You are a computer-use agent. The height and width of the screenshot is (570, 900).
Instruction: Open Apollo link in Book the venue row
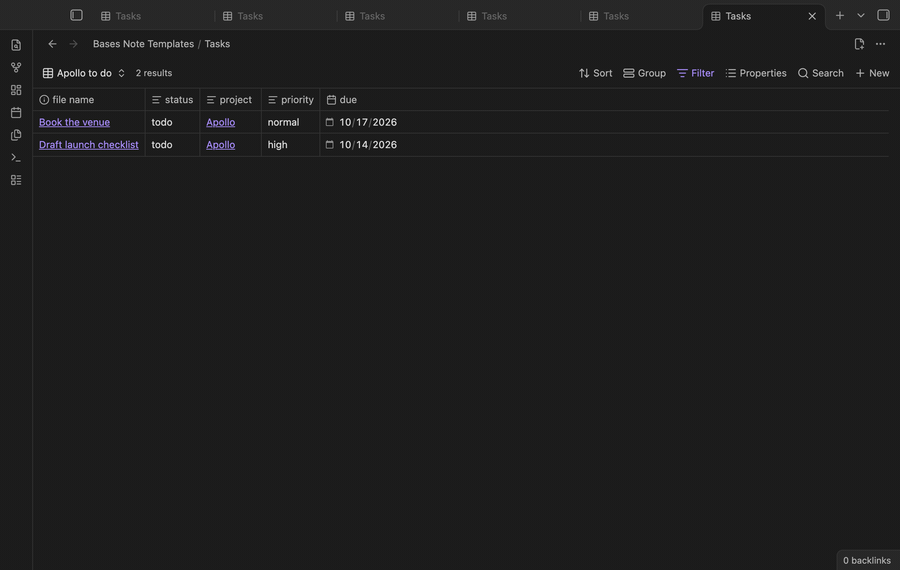pos(220,122)
